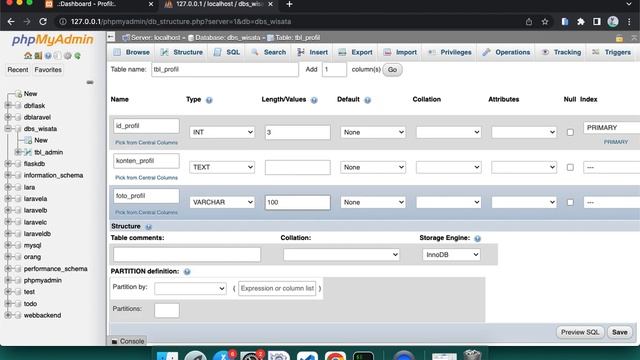The image size is (640, 360).
Task: Open the Favorites tab in sidebar
Action: (x=48, y=70)
